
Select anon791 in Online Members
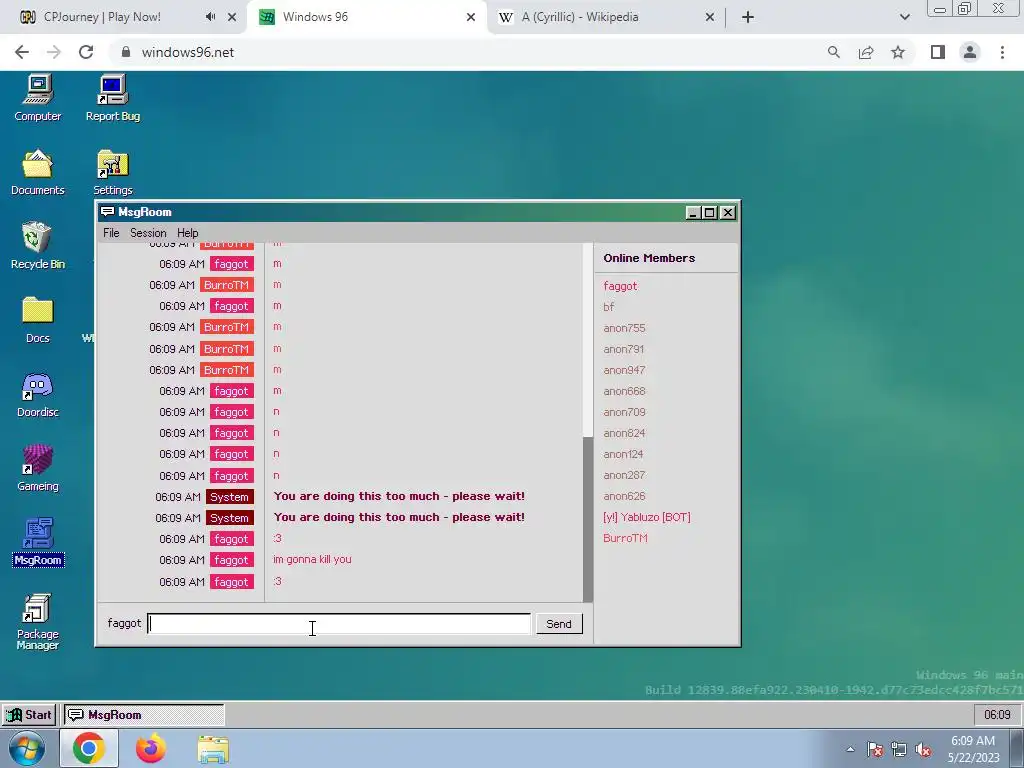tap(624, 349)
